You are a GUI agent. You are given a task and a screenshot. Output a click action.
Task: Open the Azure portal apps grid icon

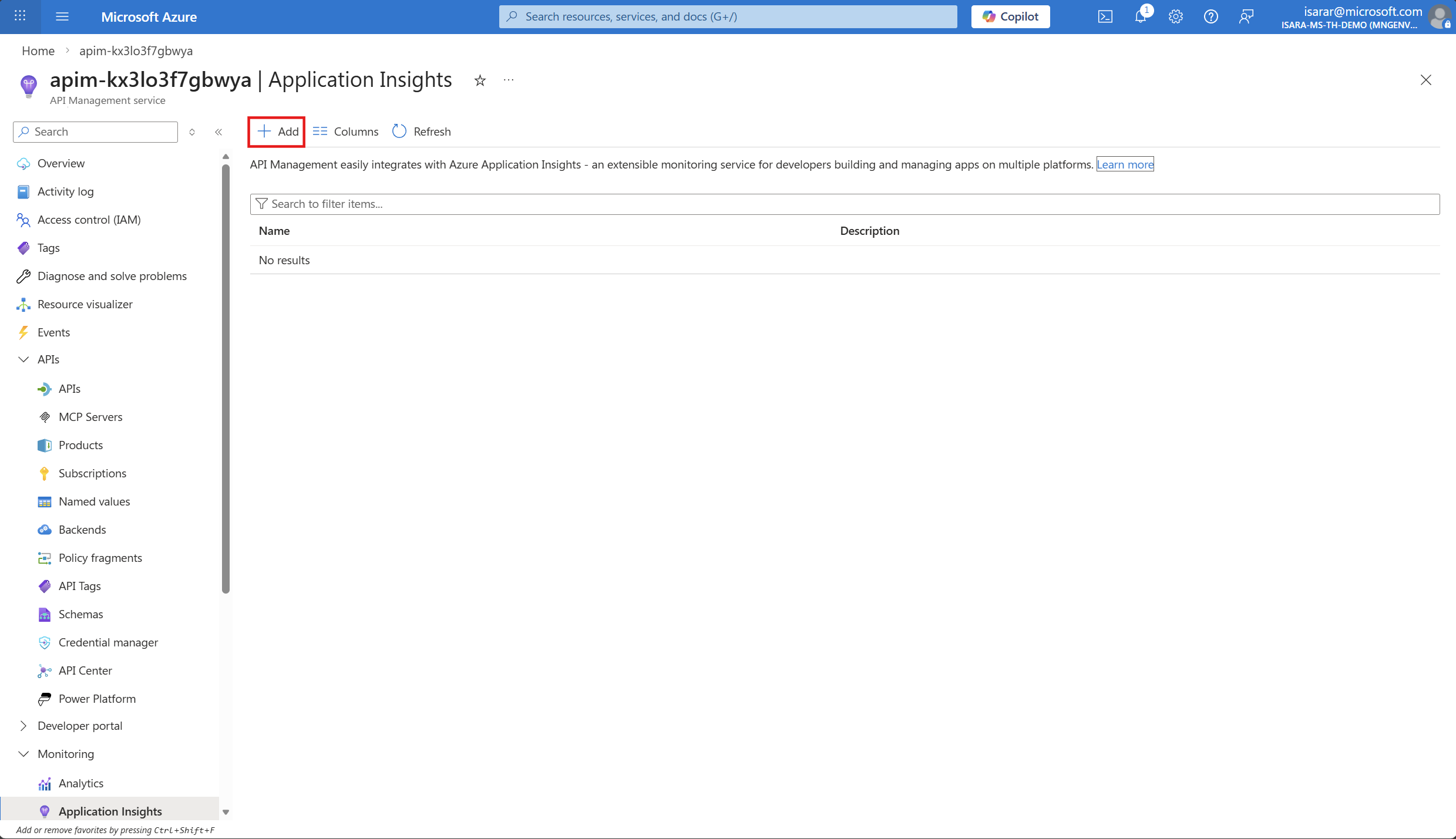click(x=20, y=16)
